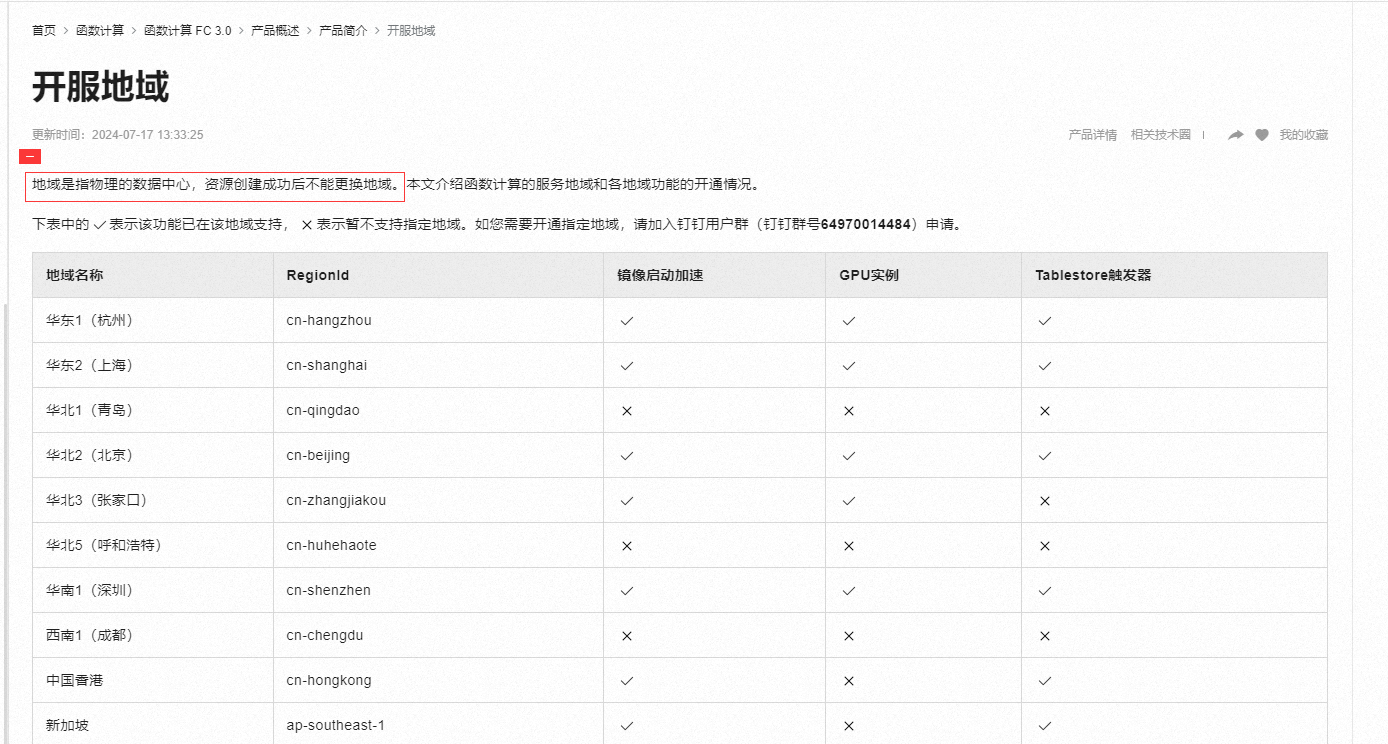Viewport: 1388px width, 744px height.
Task: Open 相关技术圈 link
Action: pos(1160,135)
